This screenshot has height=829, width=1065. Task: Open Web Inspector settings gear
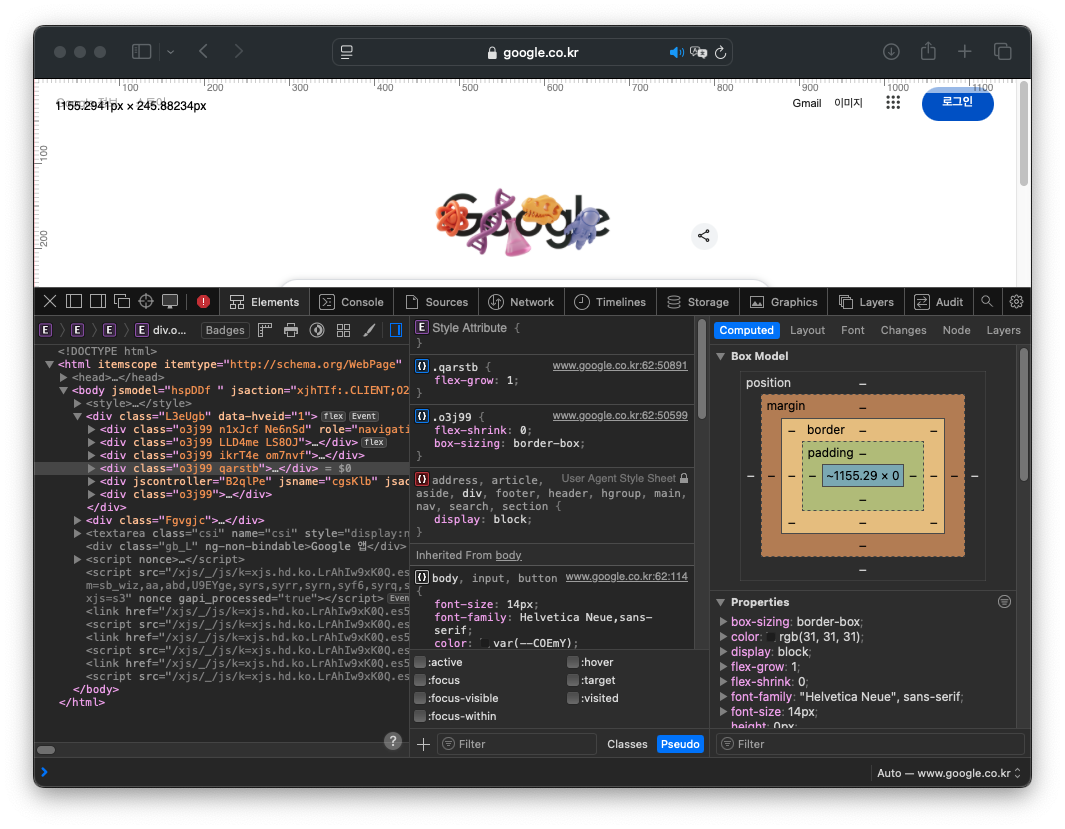click(1016, 301)
